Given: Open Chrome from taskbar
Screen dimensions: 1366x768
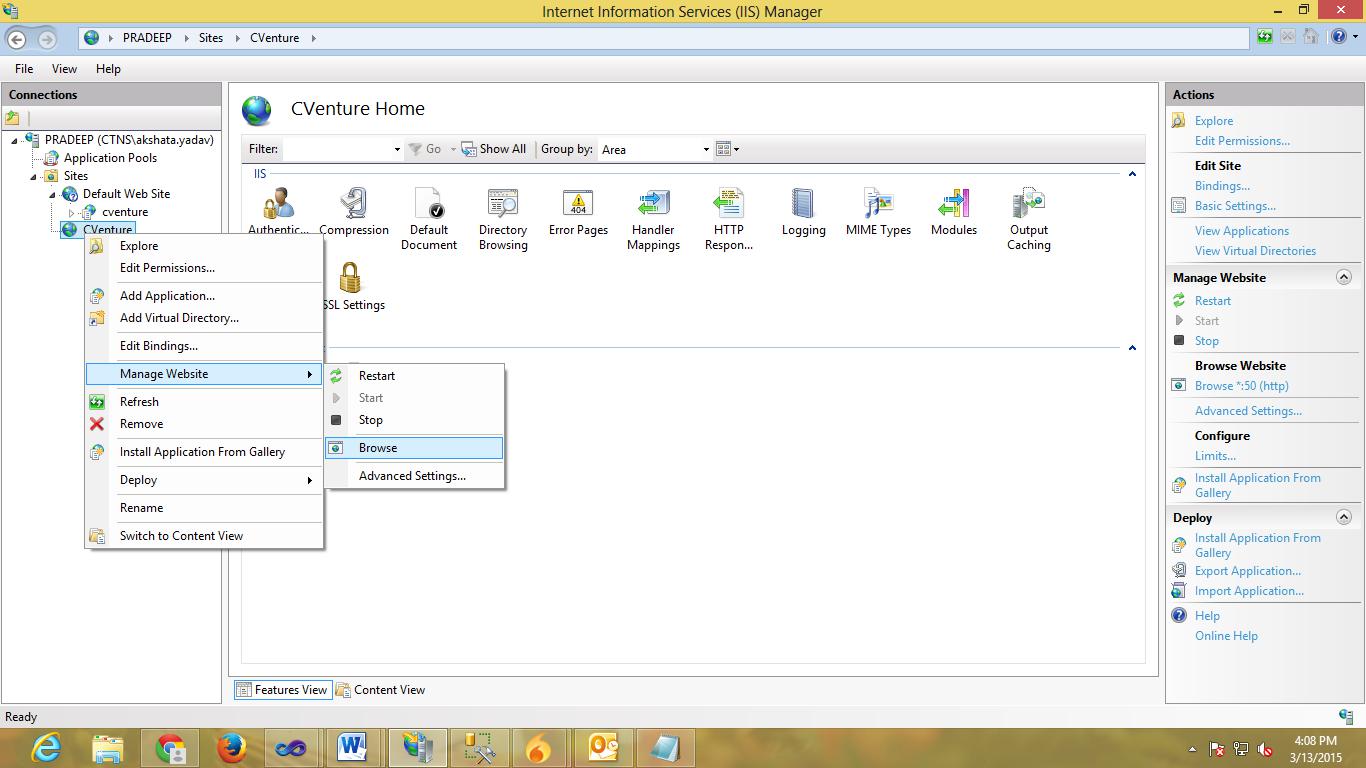Looking at the screenshot, I should (170, 748).
